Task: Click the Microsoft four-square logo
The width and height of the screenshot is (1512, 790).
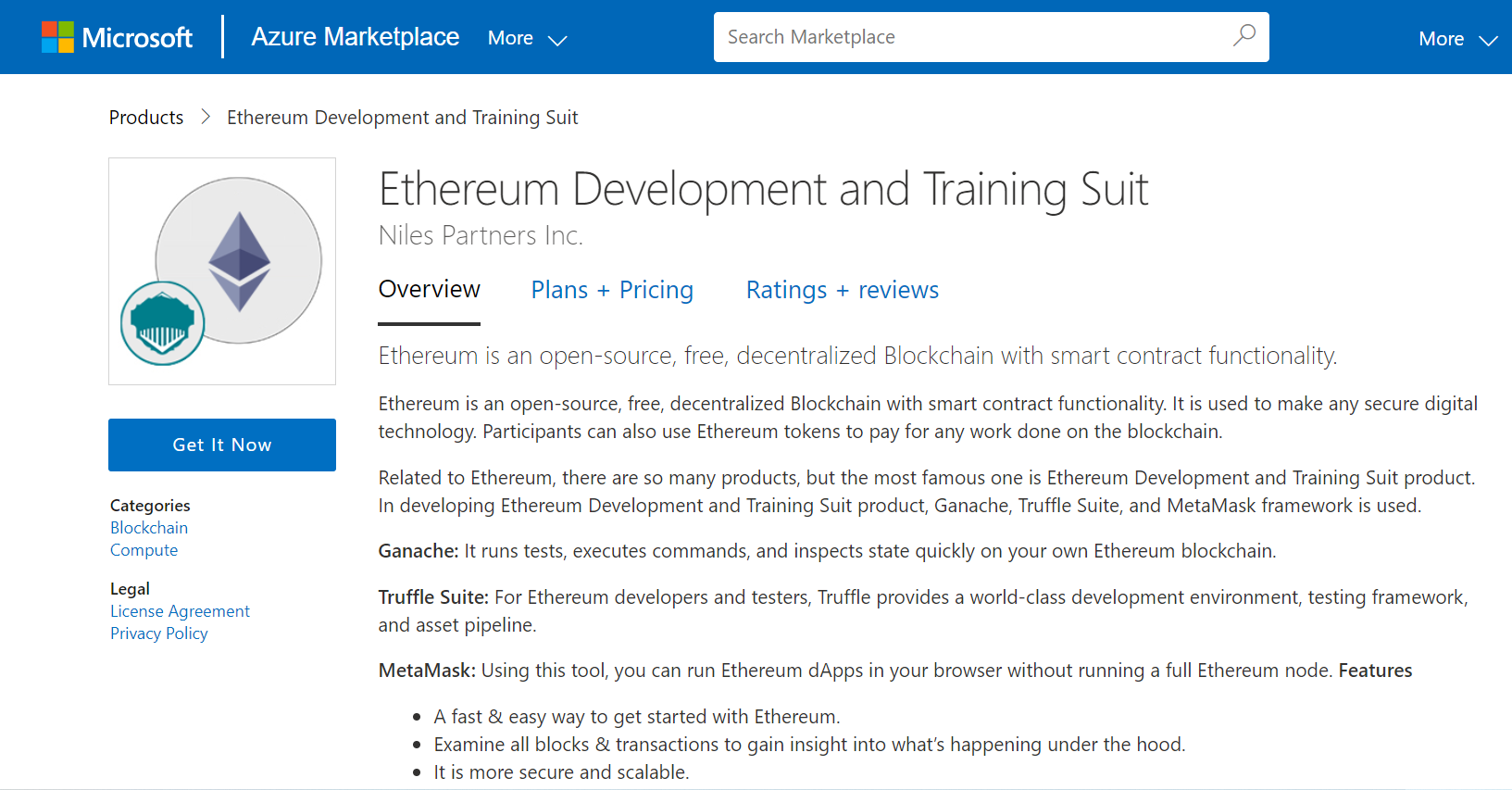Action: coord(57,37)
